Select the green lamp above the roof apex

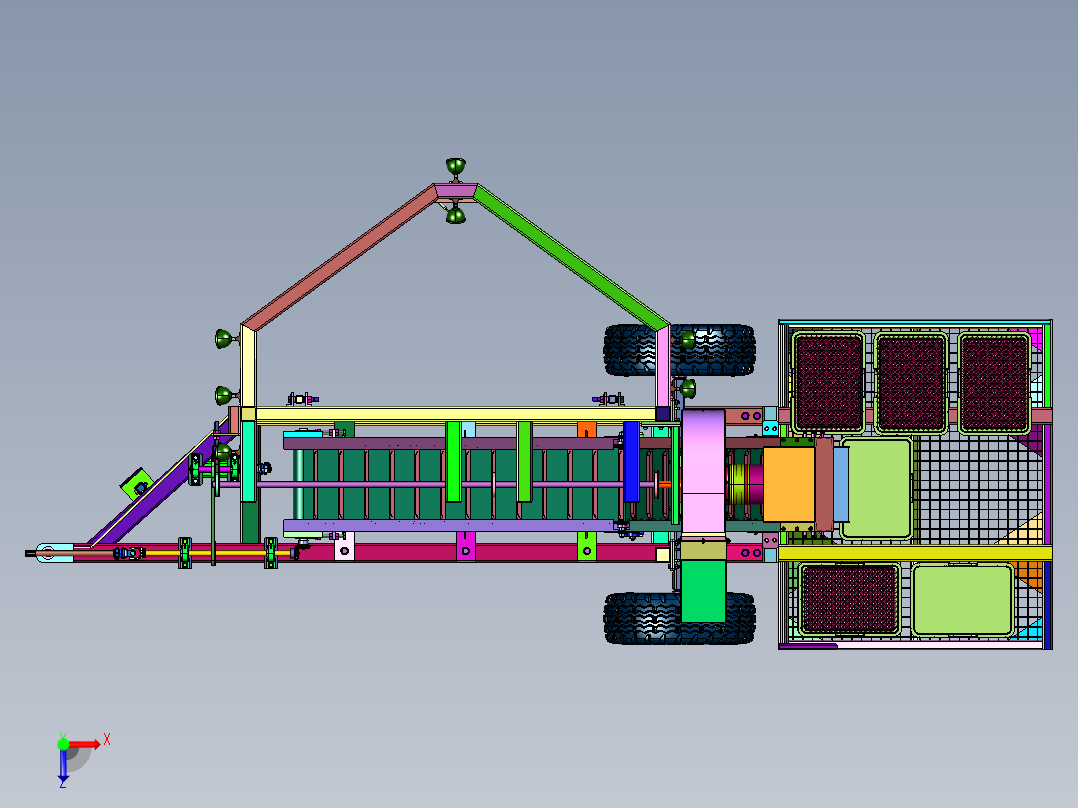[456, 167]
